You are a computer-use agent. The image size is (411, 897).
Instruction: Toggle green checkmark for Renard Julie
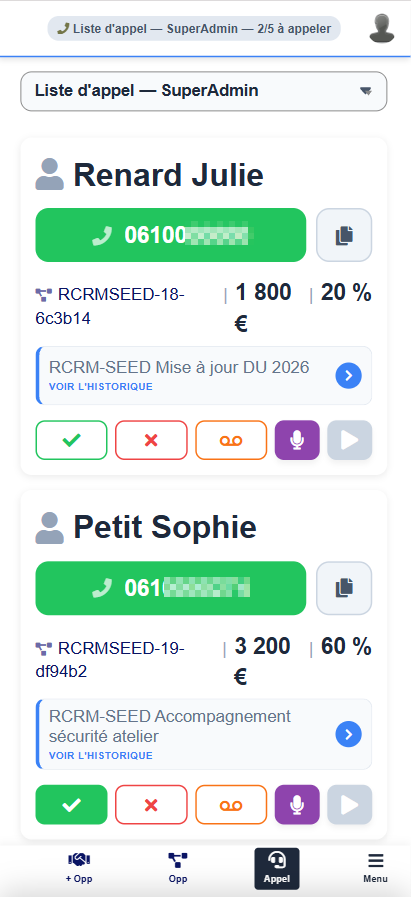[71, 440]
